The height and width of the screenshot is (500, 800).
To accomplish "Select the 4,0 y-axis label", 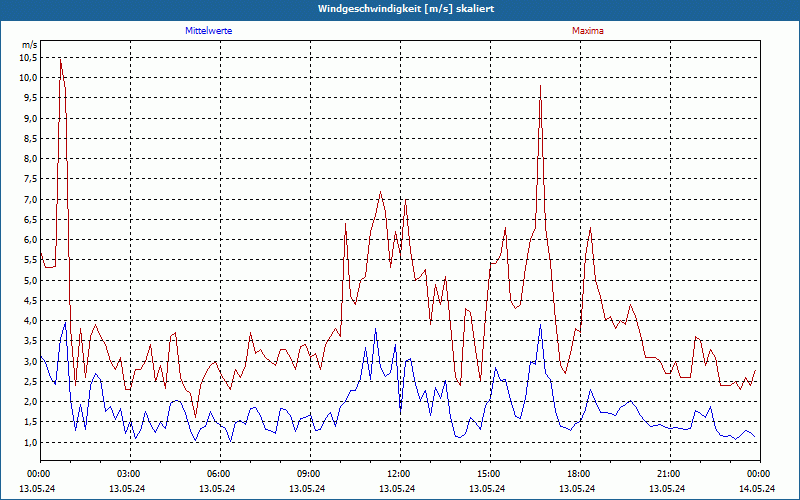I will (x=31, y=320).
